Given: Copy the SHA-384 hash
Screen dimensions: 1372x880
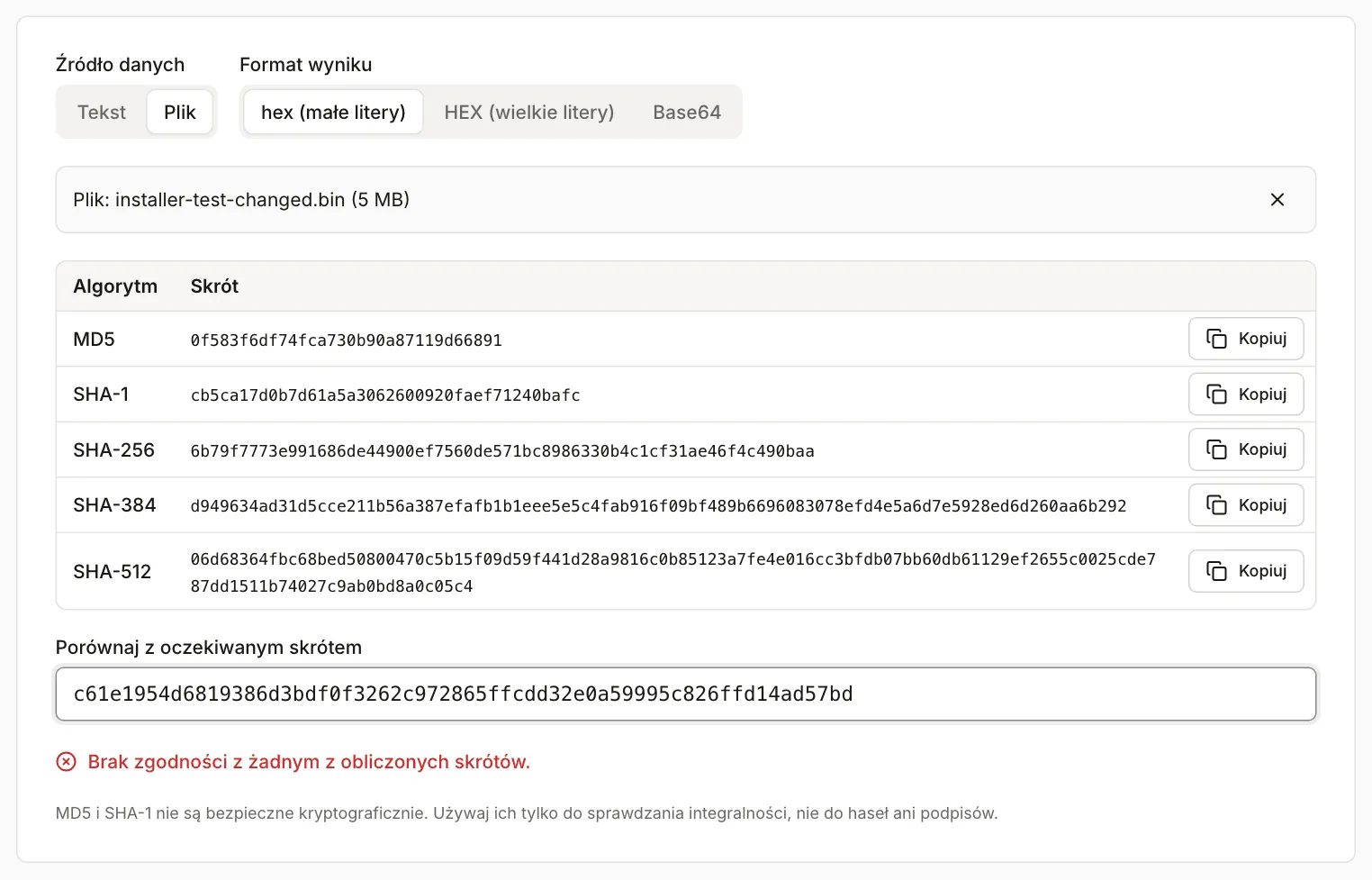Looking at the screenshot, I should pyautogui.click(x=1246, y=505).
